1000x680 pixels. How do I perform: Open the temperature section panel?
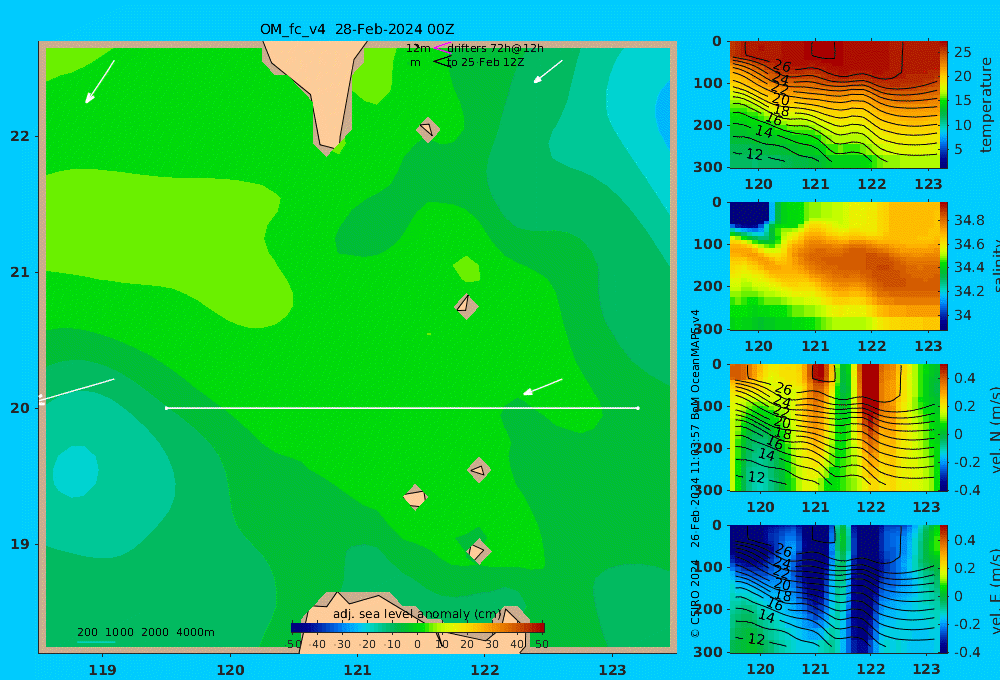click(x=835, y=105)
